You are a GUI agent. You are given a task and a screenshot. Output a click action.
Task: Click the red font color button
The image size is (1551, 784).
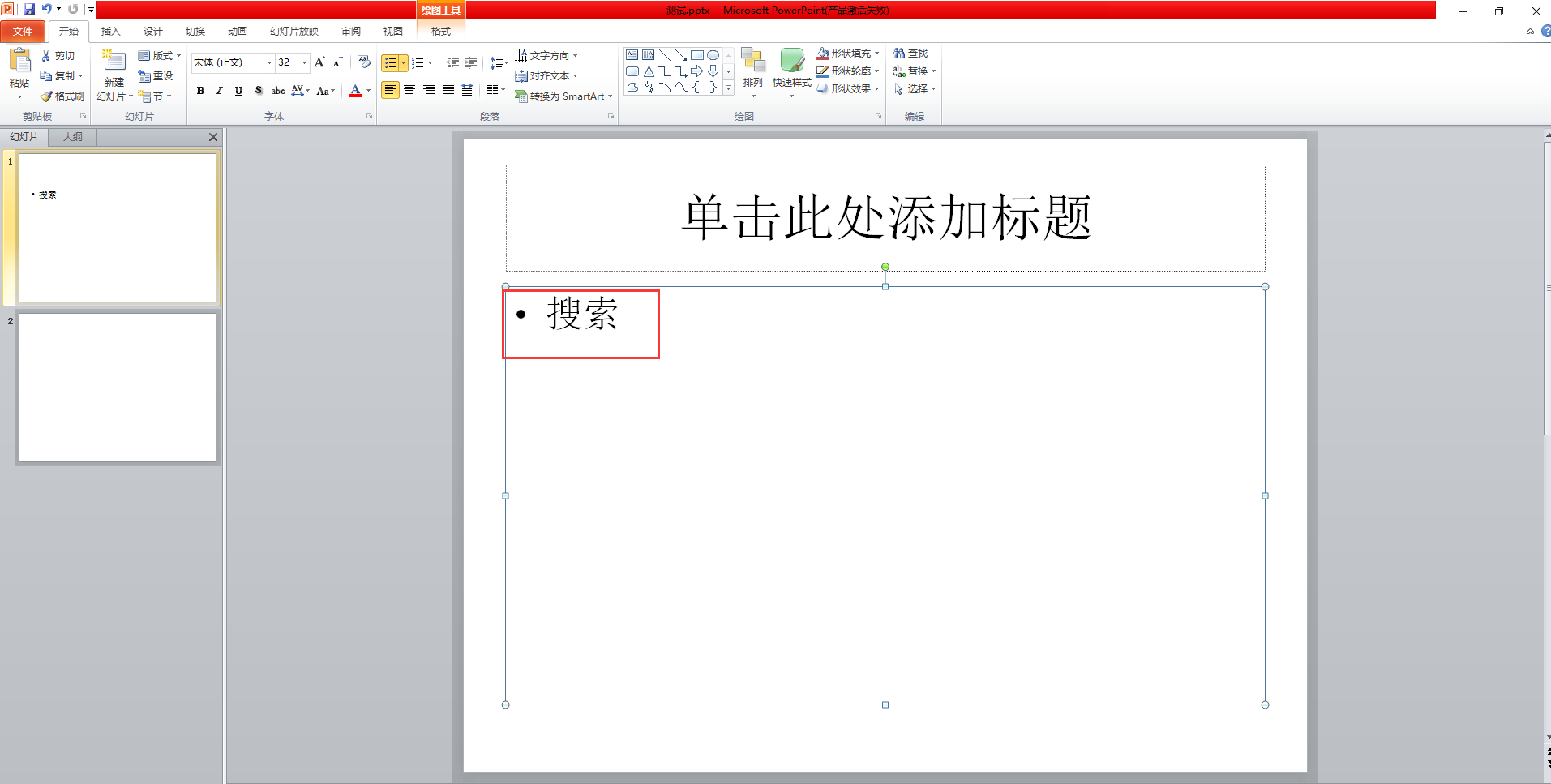(355, 91)
